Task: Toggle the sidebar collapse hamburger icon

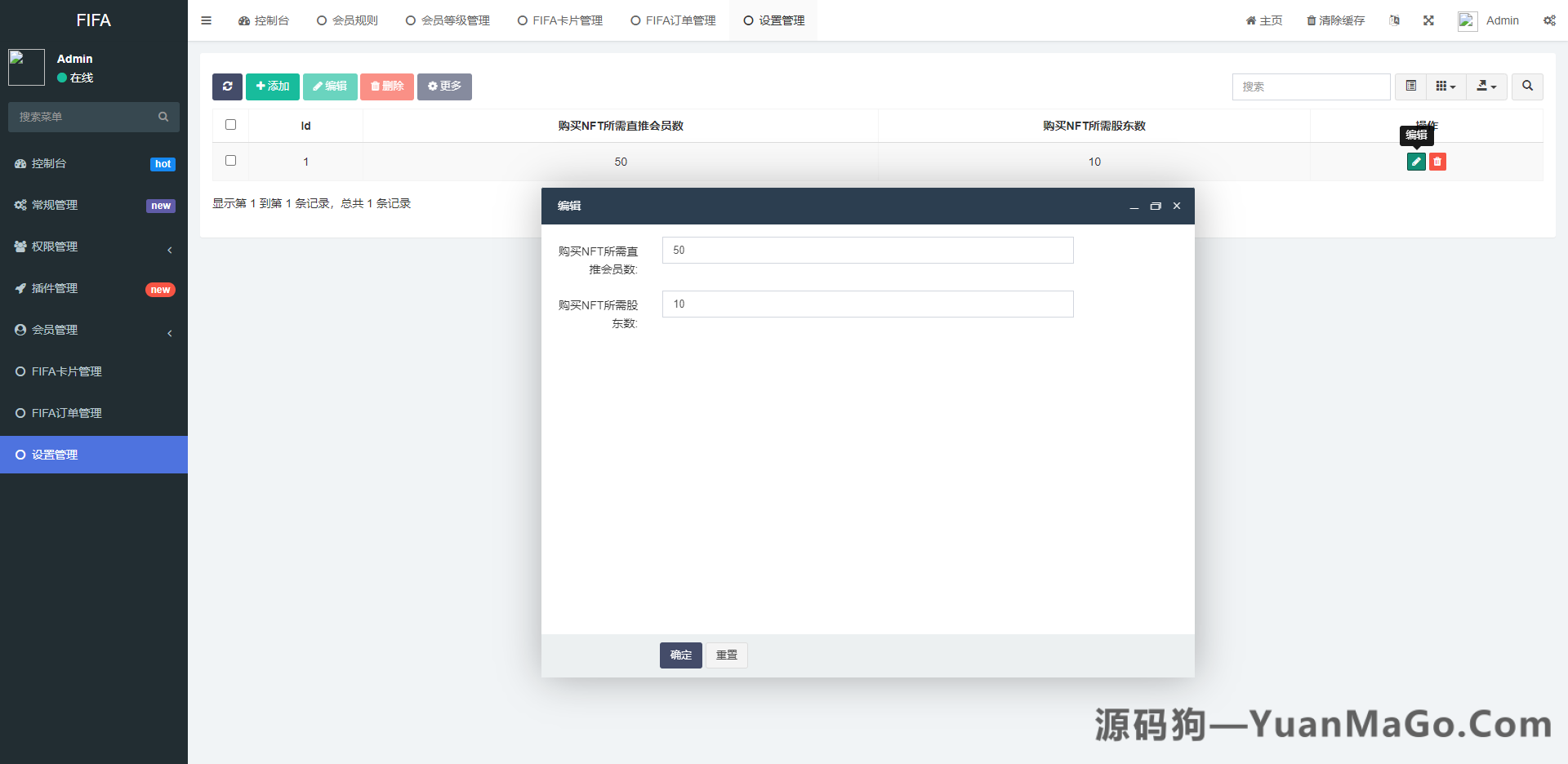Action: [206, 20]
